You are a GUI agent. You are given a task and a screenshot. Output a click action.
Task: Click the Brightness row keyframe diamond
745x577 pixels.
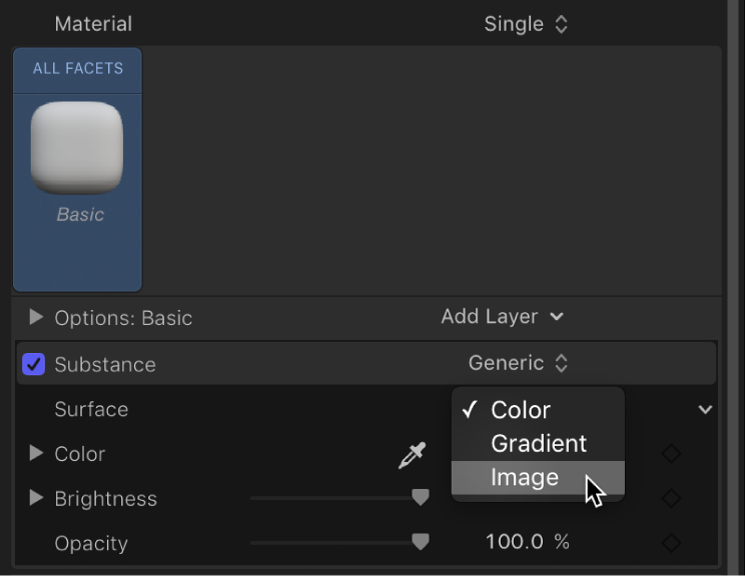[x=672, y=498]
